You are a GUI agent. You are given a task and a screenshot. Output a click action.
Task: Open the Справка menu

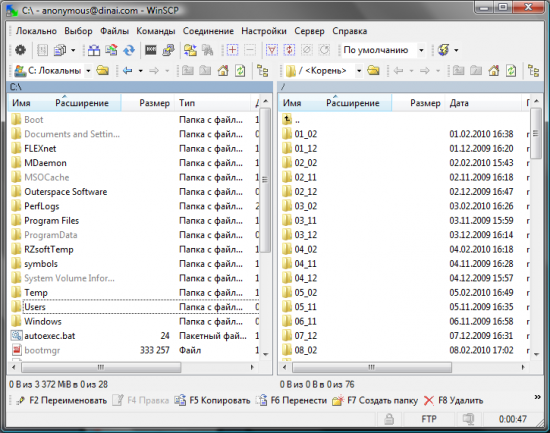[x=350, y=31]
